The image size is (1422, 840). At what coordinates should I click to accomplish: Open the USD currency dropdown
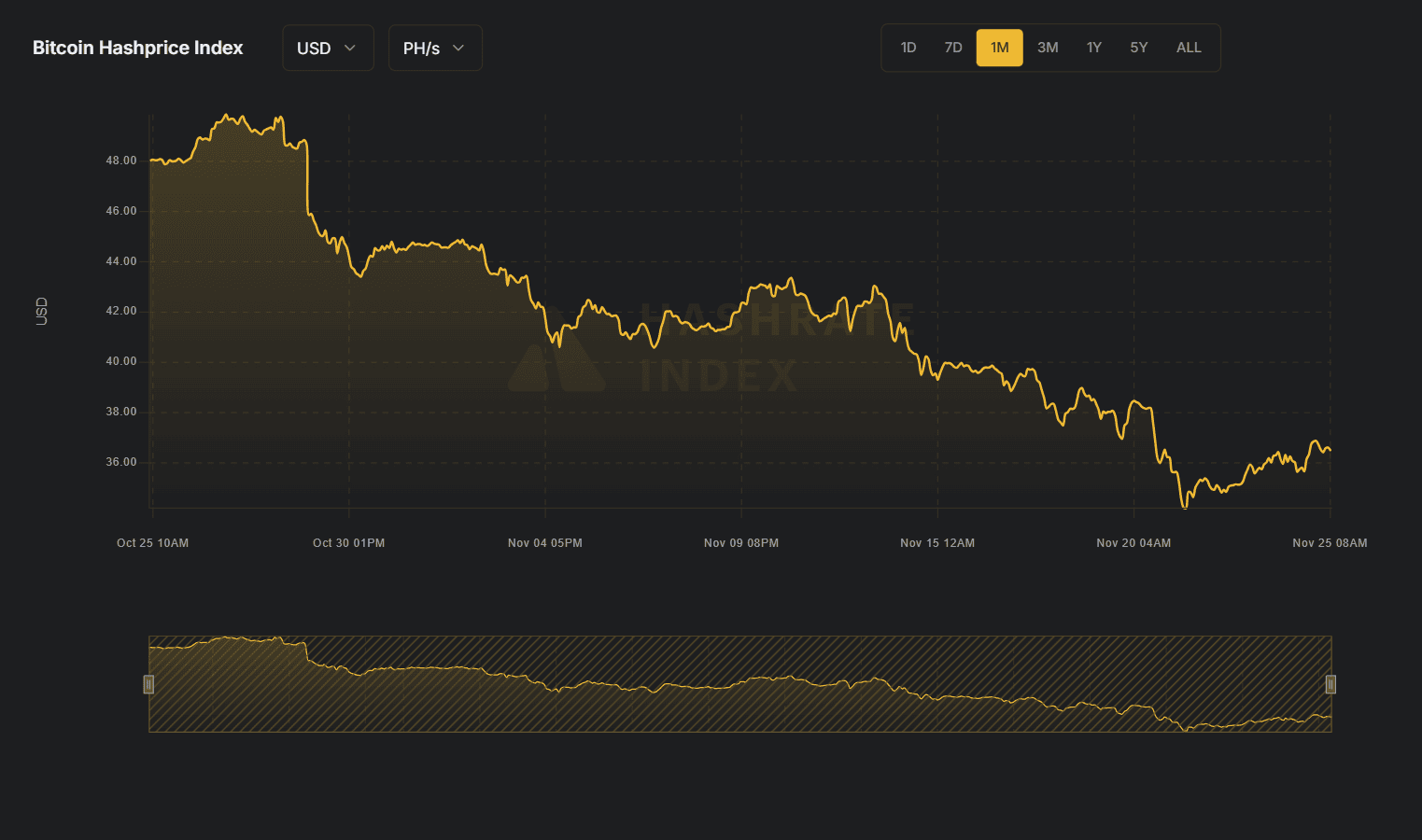[x=327, y=48]
